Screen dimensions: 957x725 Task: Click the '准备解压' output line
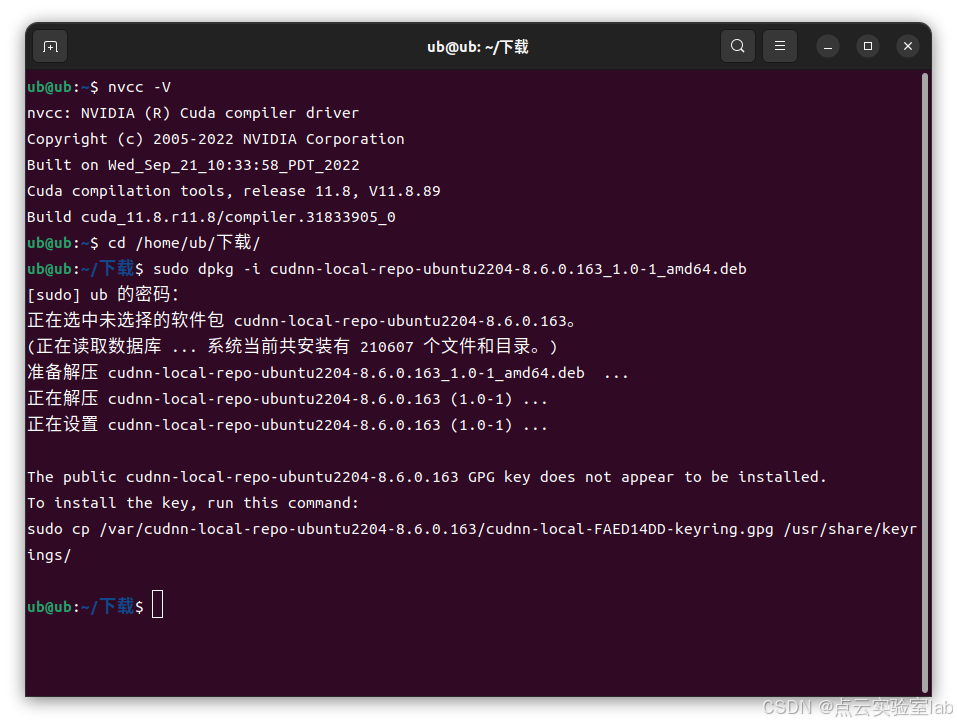(x=328, y=373)
